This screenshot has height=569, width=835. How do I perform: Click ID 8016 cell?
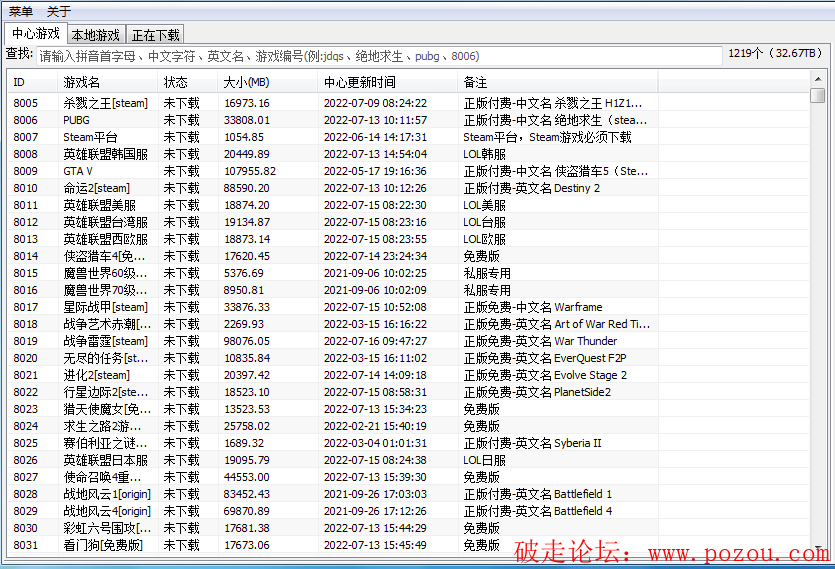point(26,290)
